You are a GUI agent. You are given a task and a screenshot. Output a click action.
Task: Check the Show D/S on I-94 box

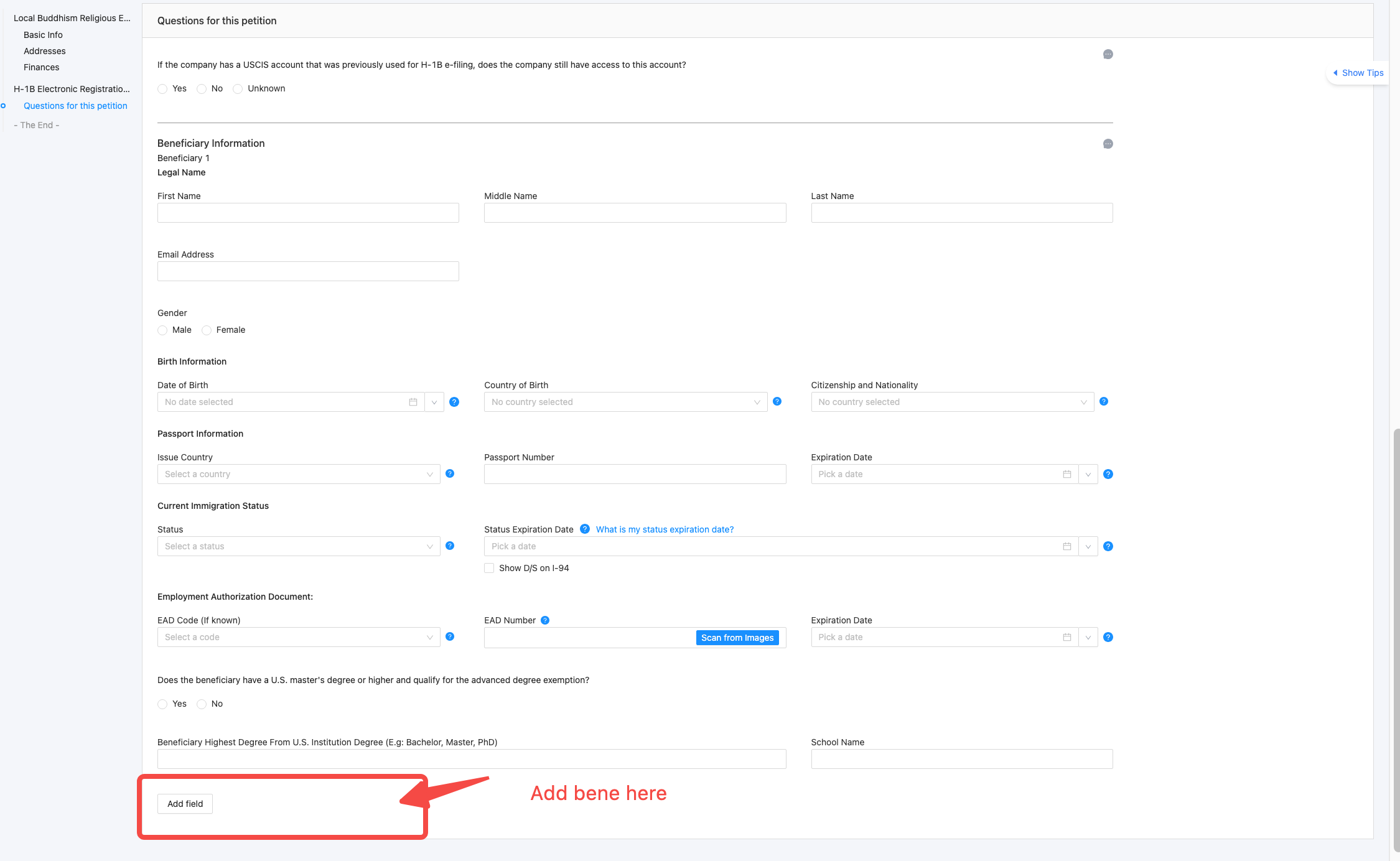point(489,568)
